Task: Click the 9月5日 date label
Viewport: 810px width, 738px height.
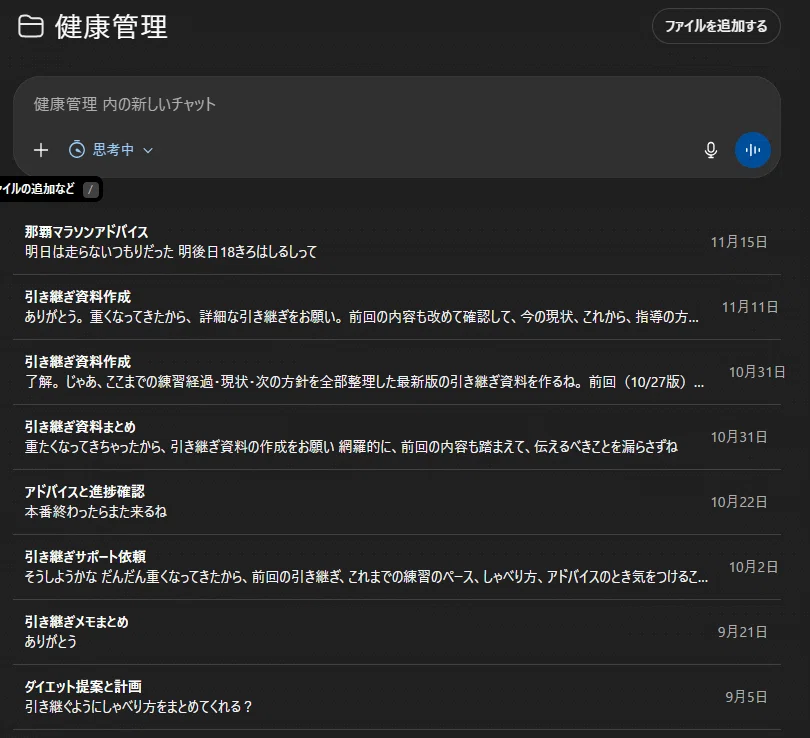Action: pyautogui.click(x=746, y=697)
